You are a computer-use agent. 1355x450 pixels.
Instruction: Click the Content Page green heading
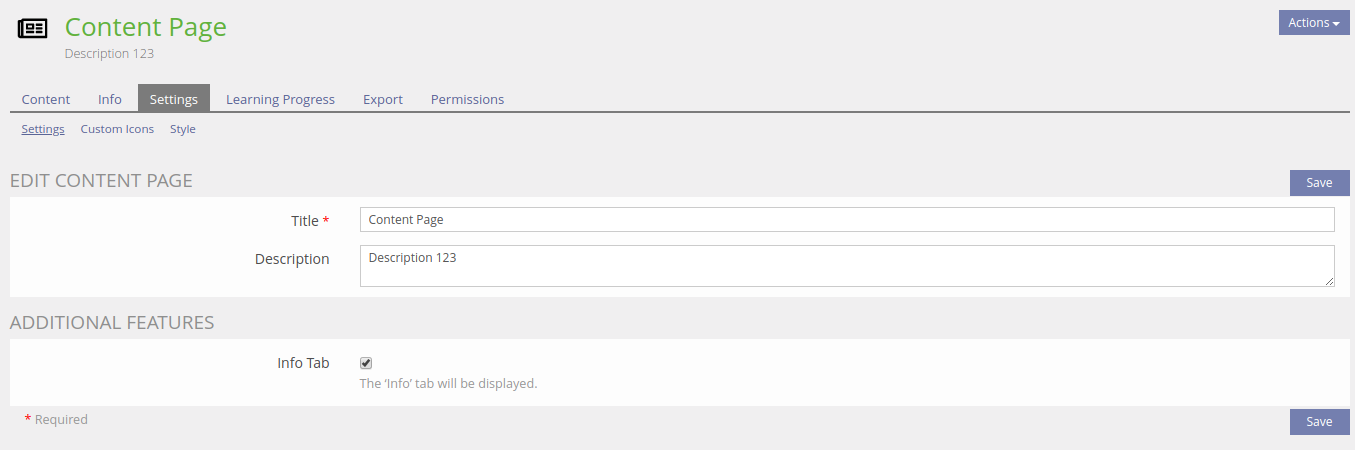click(x=146, y=27)
